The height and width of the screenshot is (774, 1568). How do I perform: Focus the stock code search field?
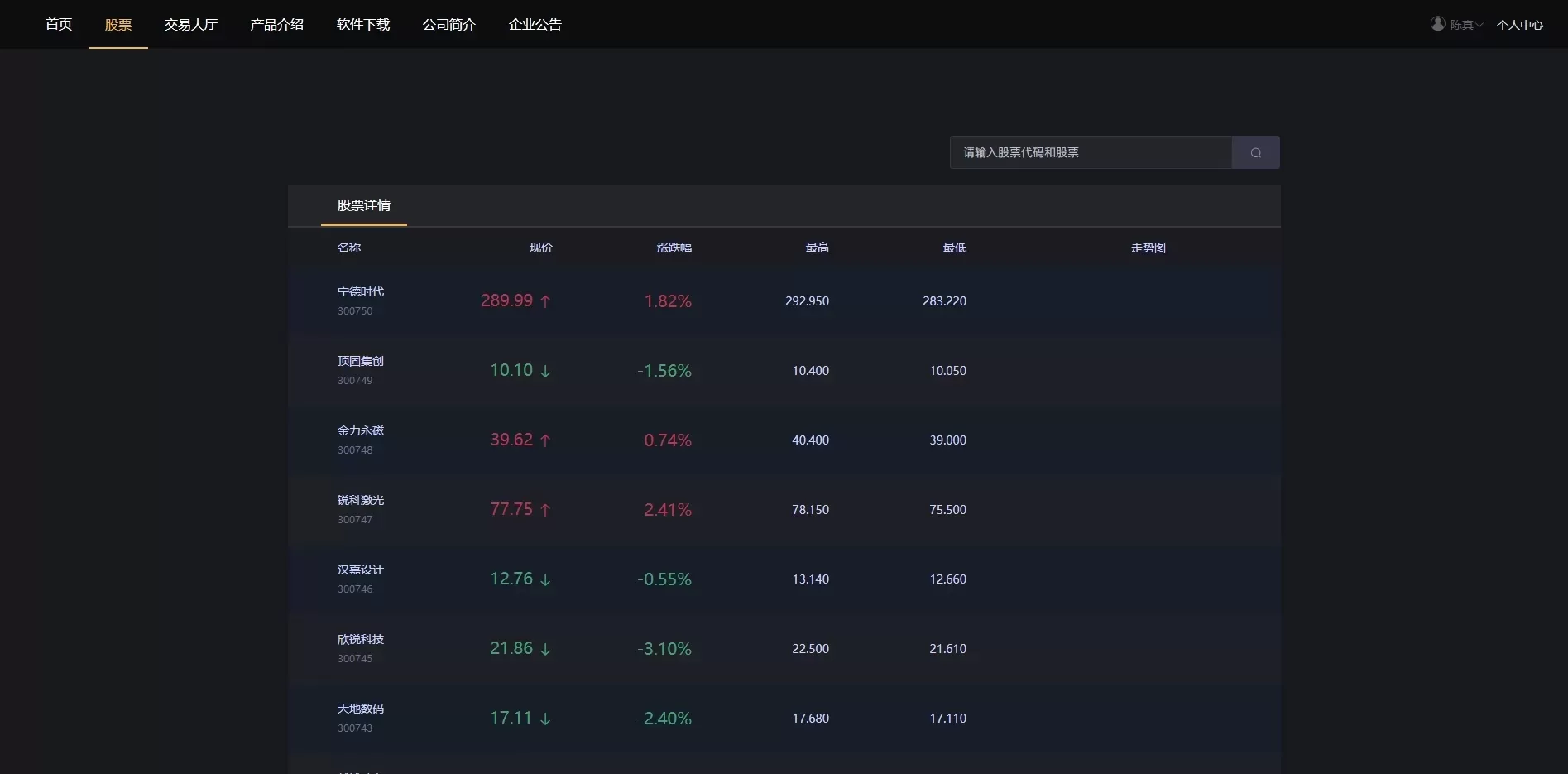coord(1091,152)
